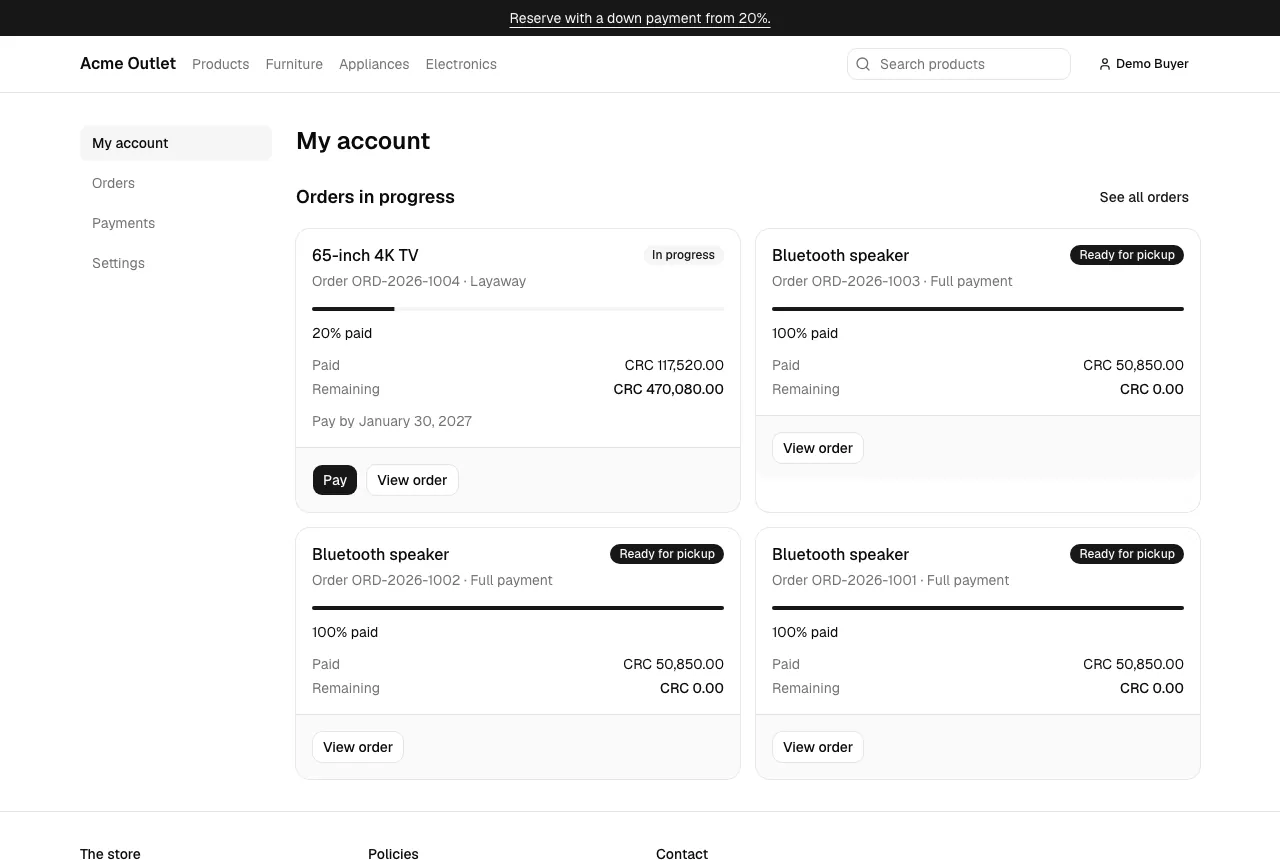Click Bluetooth speaker title of ORD-2026-1001
This screenshot has width=1280, height=860.
(840, 554)
